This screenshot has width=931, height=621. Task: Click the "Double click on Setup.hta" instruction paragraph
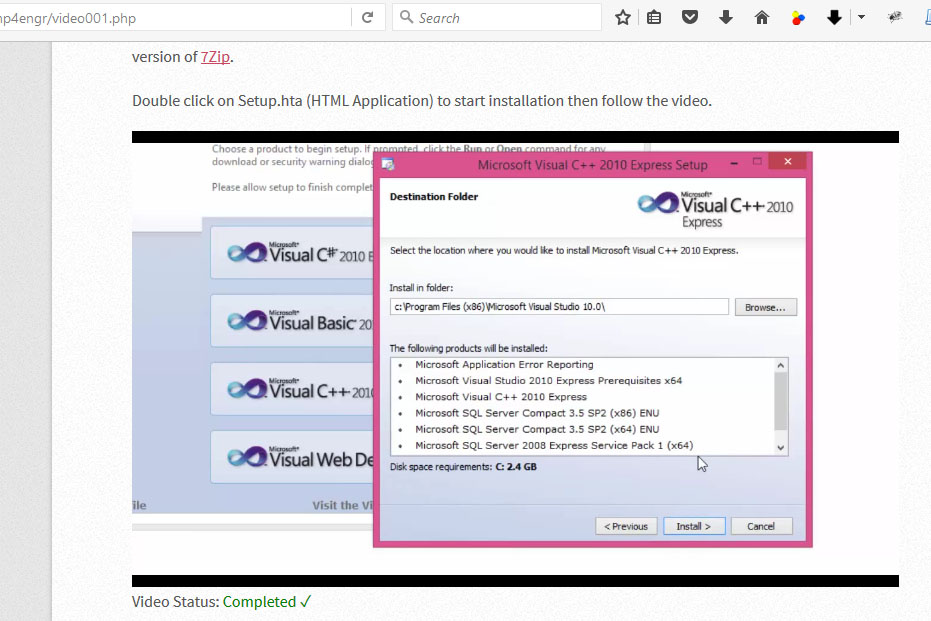point(422,101)
